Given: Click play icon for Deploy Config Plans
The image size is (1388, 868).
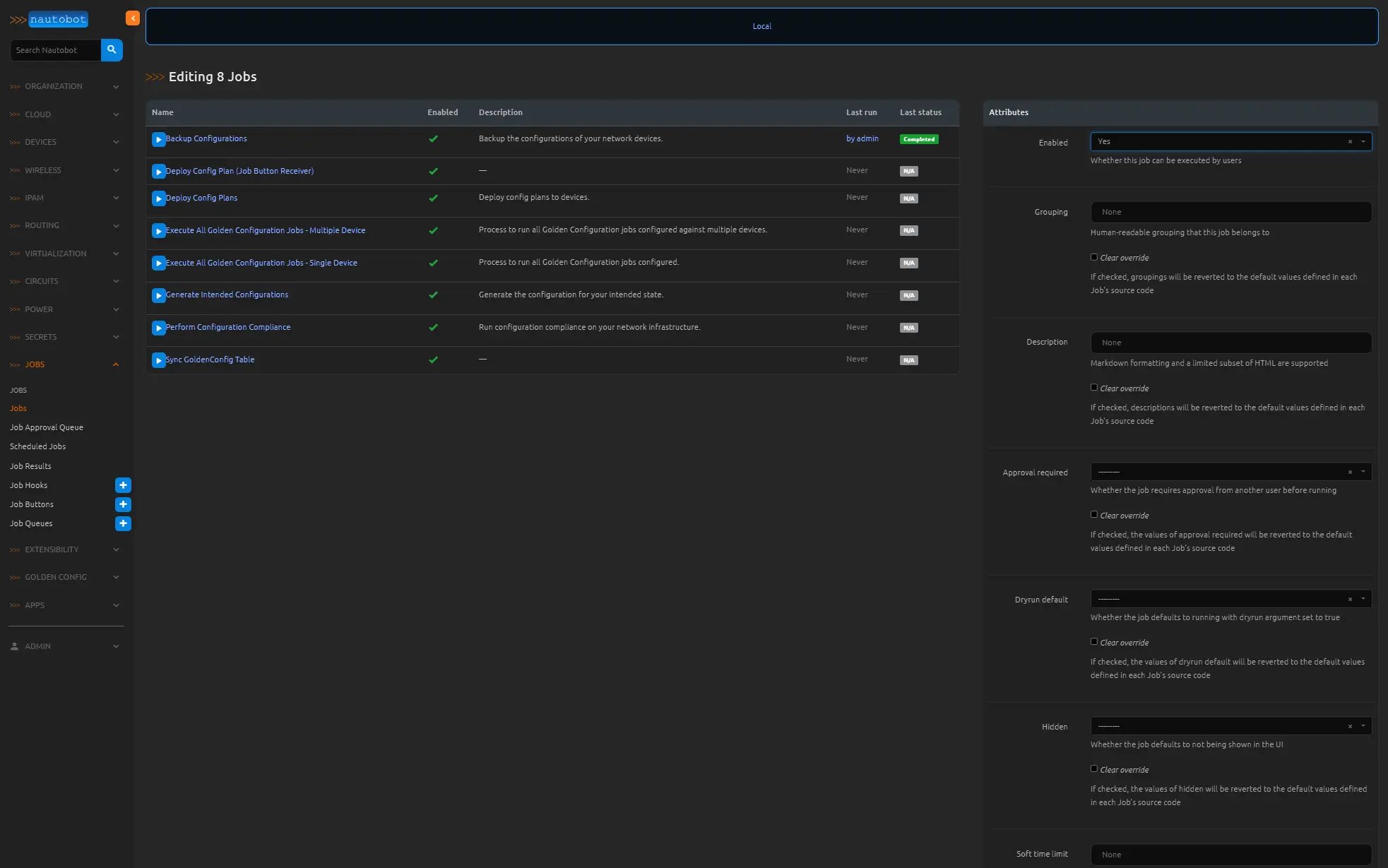Looking at the screenshot, I should click(158, 199).
